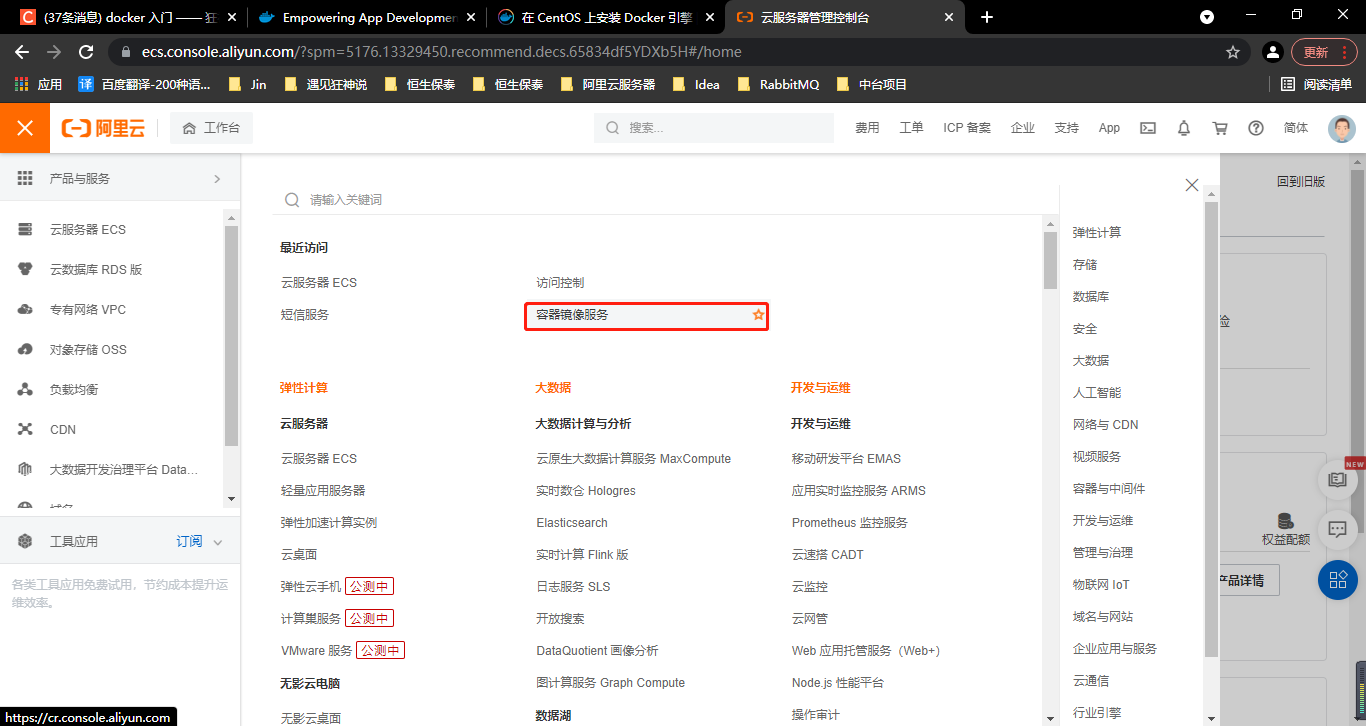Open the Aliyun logo homepage
Image resolution: width=1366 pixels, height=726 pixels.
click(103, 128)
